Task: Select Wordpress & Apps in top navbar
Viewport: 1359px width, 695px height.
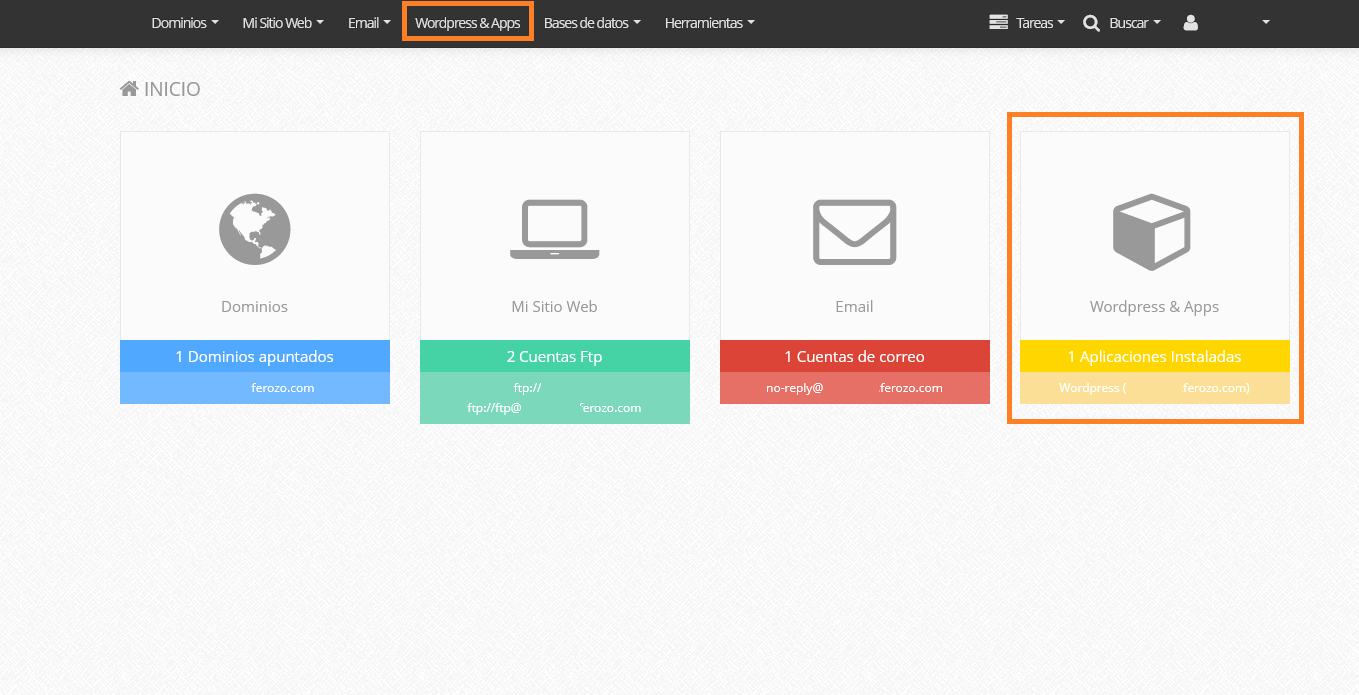Action: pos(467,22)
